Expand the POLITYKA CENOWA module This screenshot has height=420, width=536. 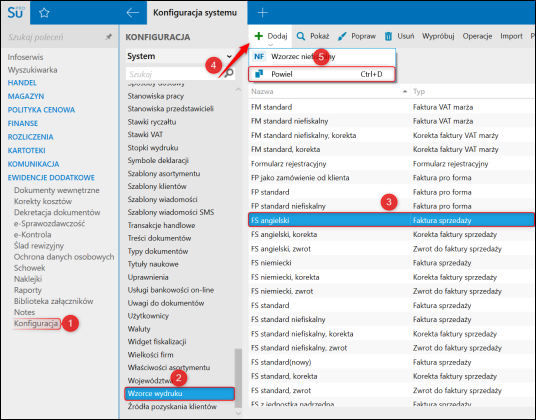pos(41,110)
